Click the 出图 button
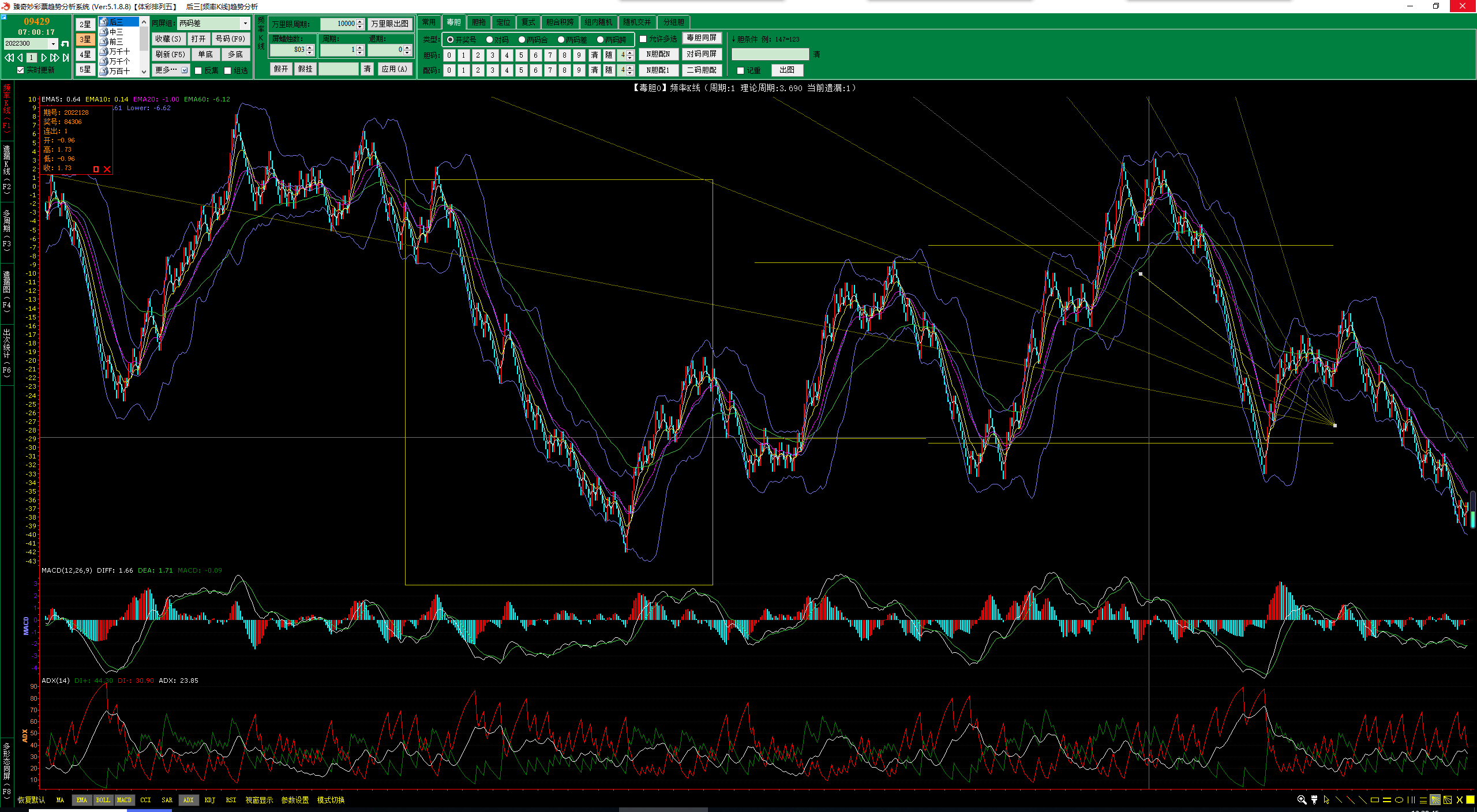 click(x=787, y=70)
